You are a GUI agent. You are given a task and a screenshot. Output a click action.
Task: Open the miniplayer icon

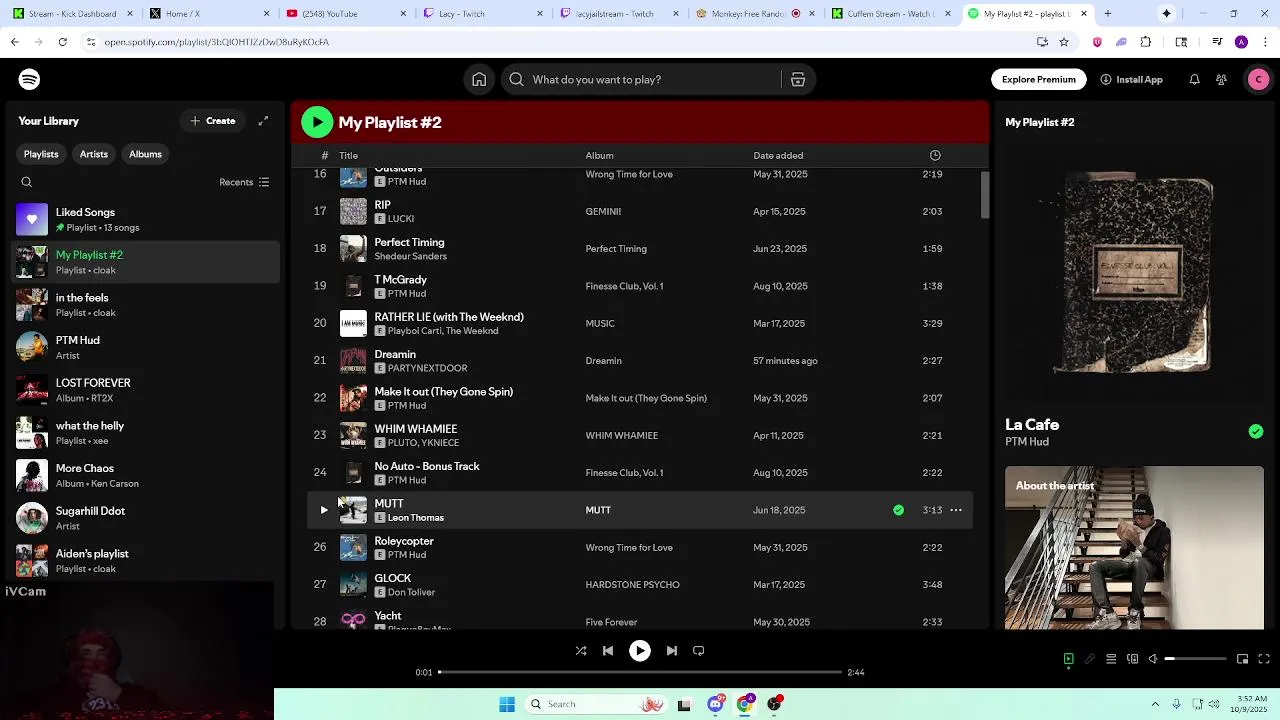[1242, 659]
